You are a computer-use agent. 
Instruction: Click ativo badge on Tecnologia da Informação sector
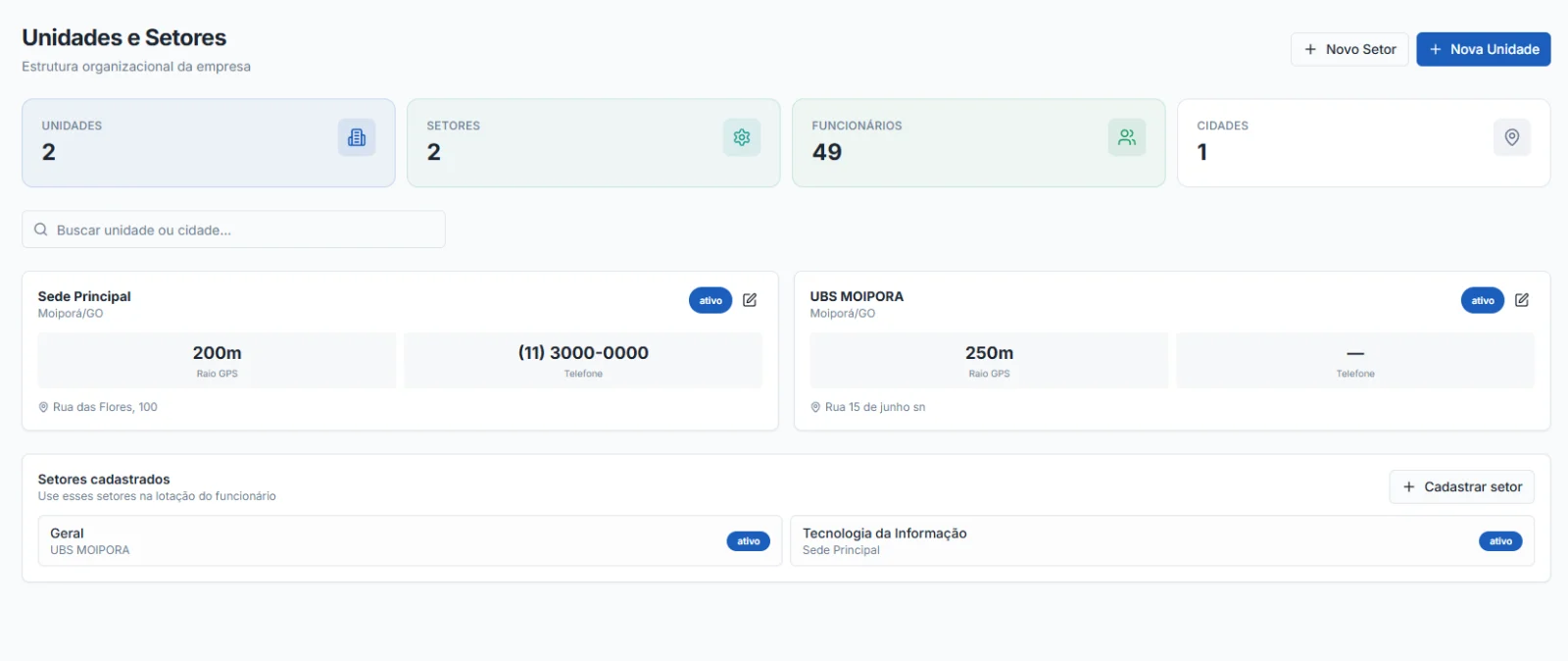(1500, 541)
